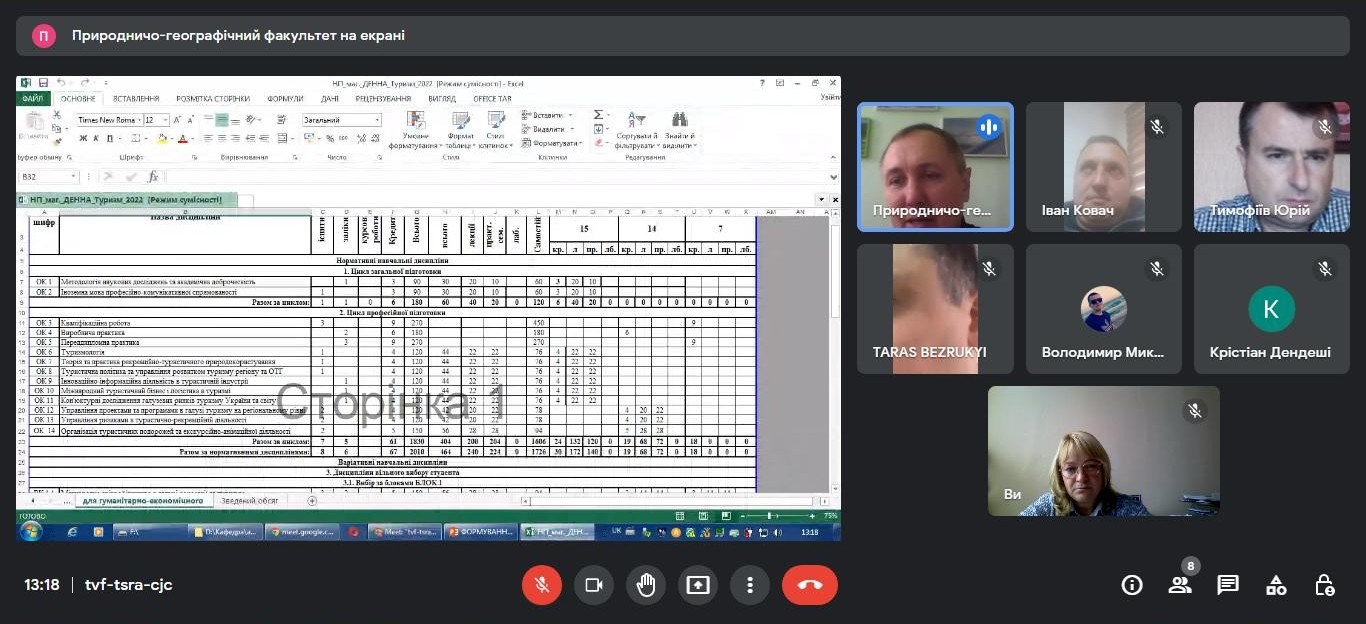1366x624 pixels.
Task: Switch to the PowerPoint ФОРМУВАНН... taskbar item
Action: point(481,532)
